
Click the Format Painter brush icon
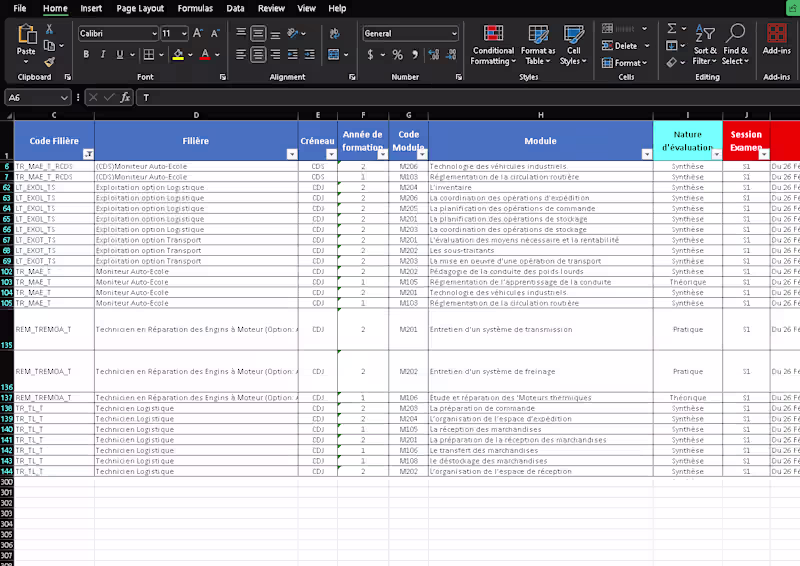pos(49,62)
